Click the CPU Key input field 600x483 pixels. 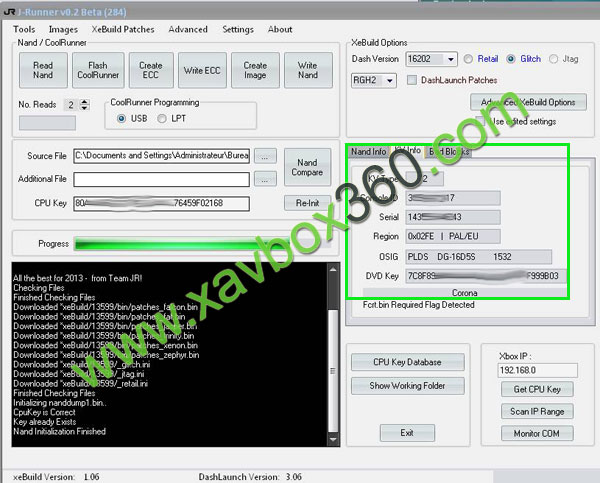tap(161, 203)
